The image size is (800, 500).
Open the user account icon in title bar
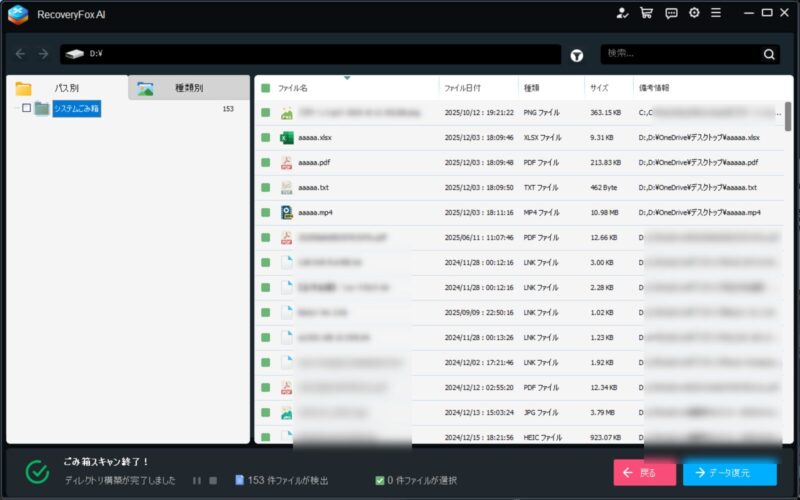tap(623, 13)
